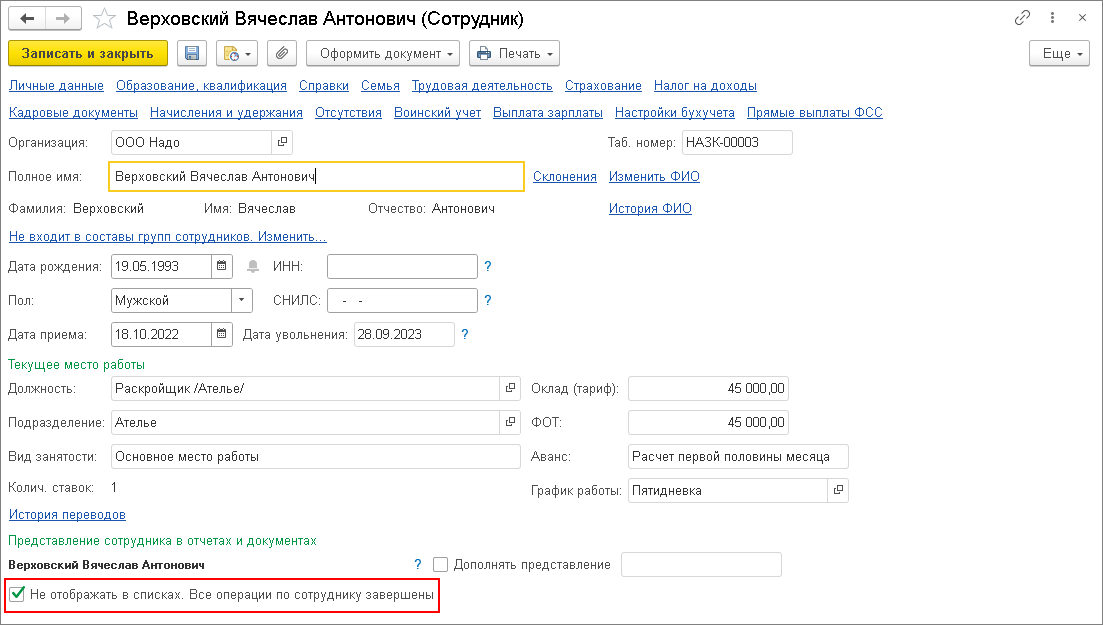Image resolution: width=1103 pixels, height=625 pixels.
Task: Go to the Справки section
Action: click(x=324, y=86)
